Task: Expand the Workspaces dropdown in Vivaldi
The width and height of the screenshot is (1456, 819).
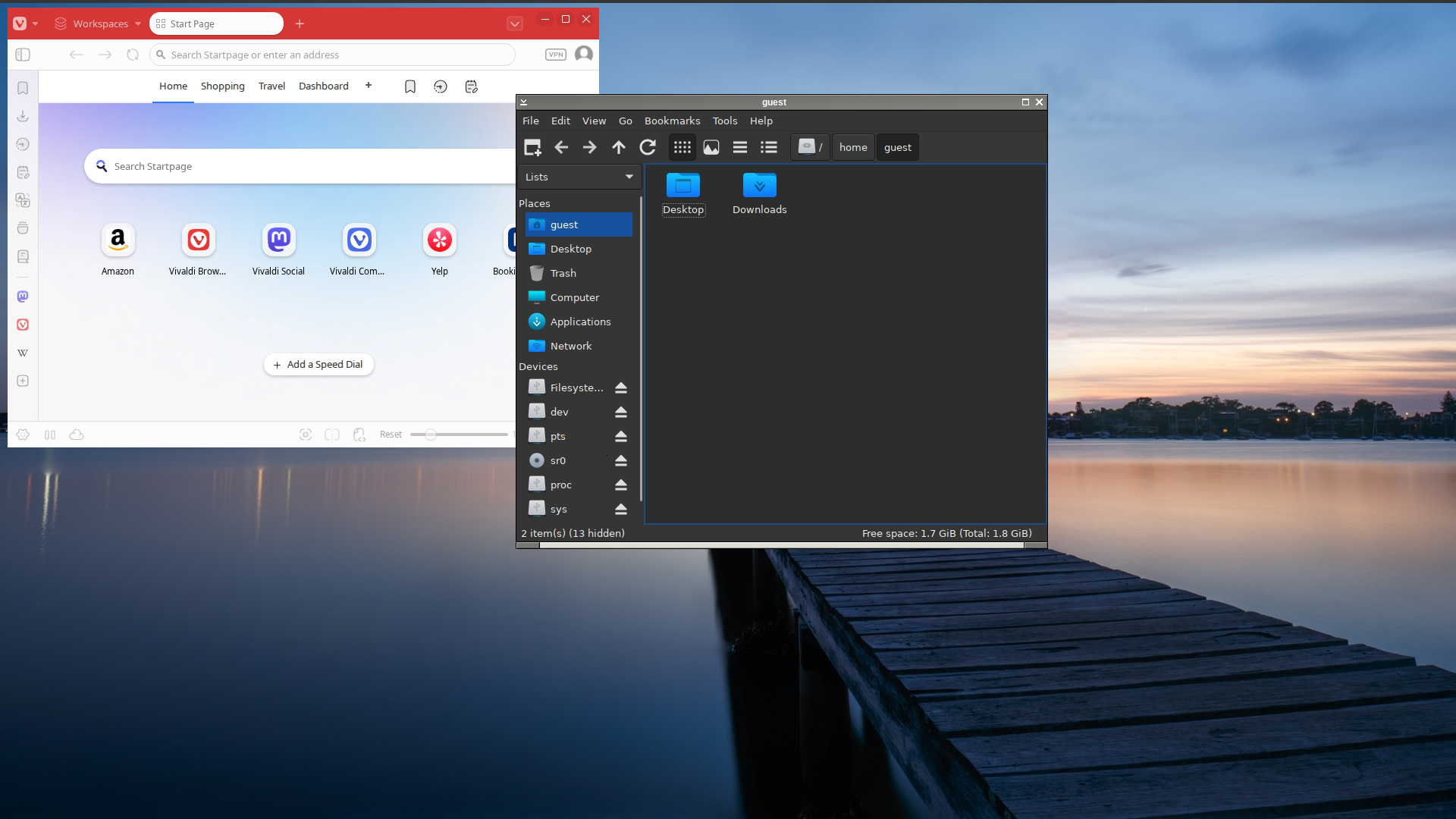Action: pyautogui.click(x=98, y=24)
